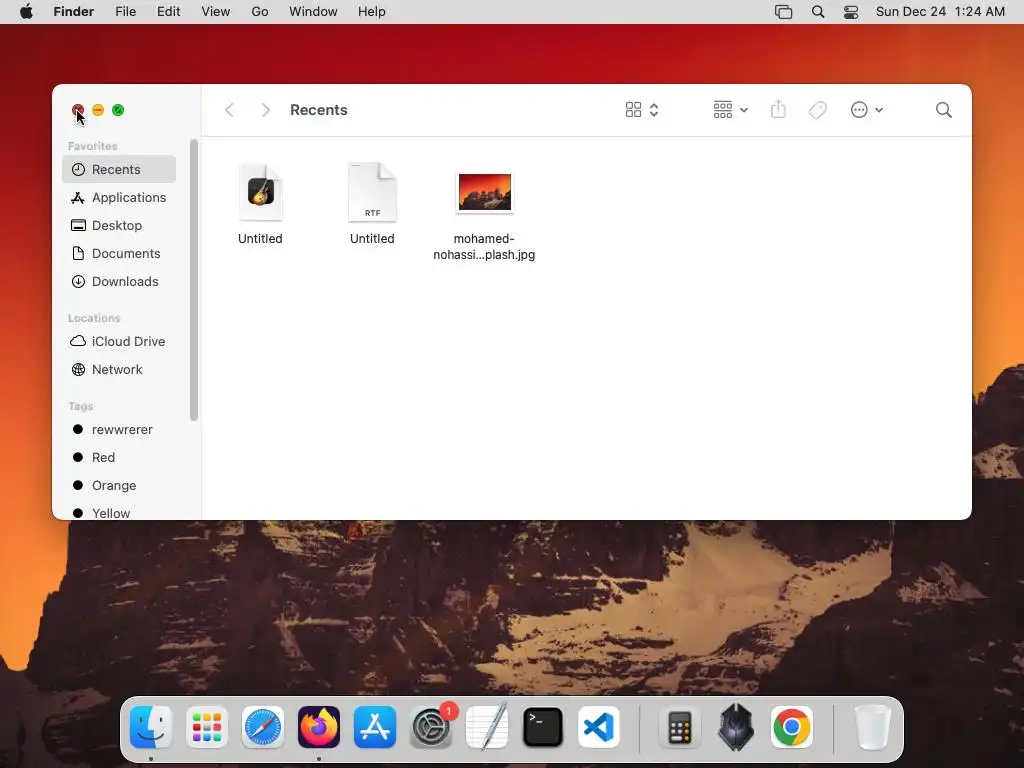The image size is (1024, 768).
Task: Select Recents in the sidebar
Action: pos(119,169)
